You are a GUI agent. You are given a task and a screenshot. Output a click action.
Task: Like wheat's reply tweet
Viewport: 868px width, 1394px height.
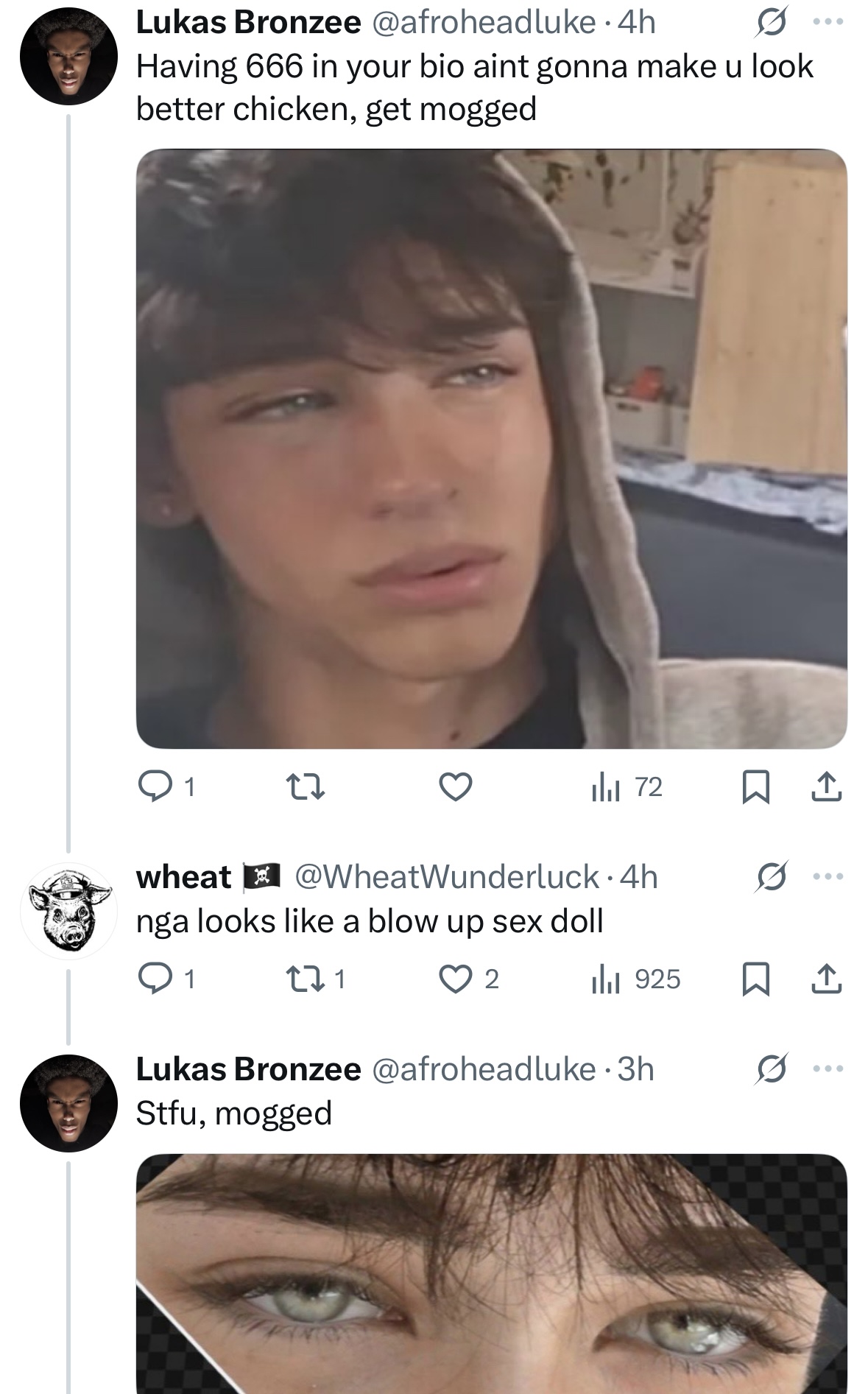(455, 979)
